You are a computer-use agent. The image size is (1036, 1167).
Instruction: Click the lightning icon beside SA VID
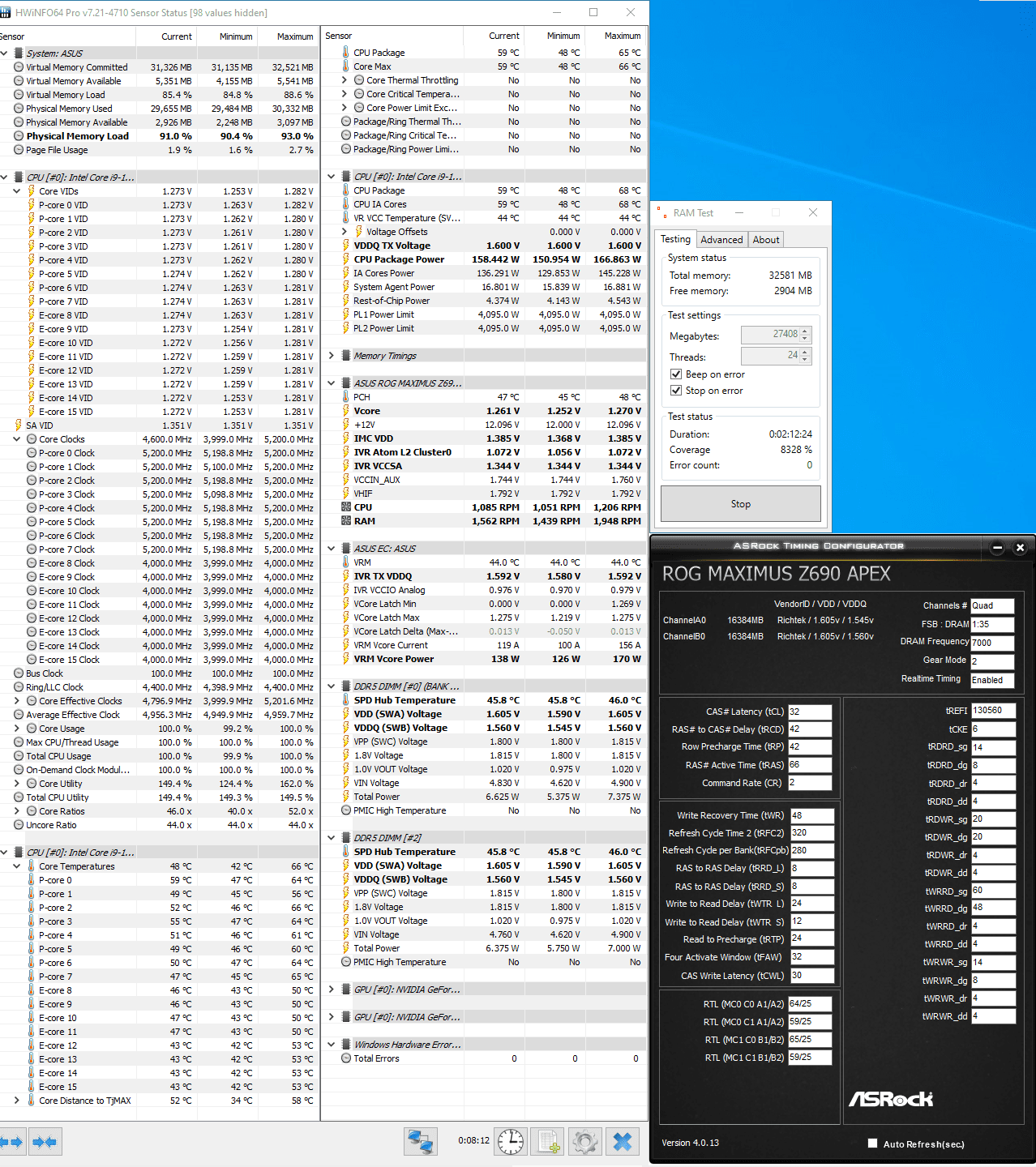pos(19,425)
